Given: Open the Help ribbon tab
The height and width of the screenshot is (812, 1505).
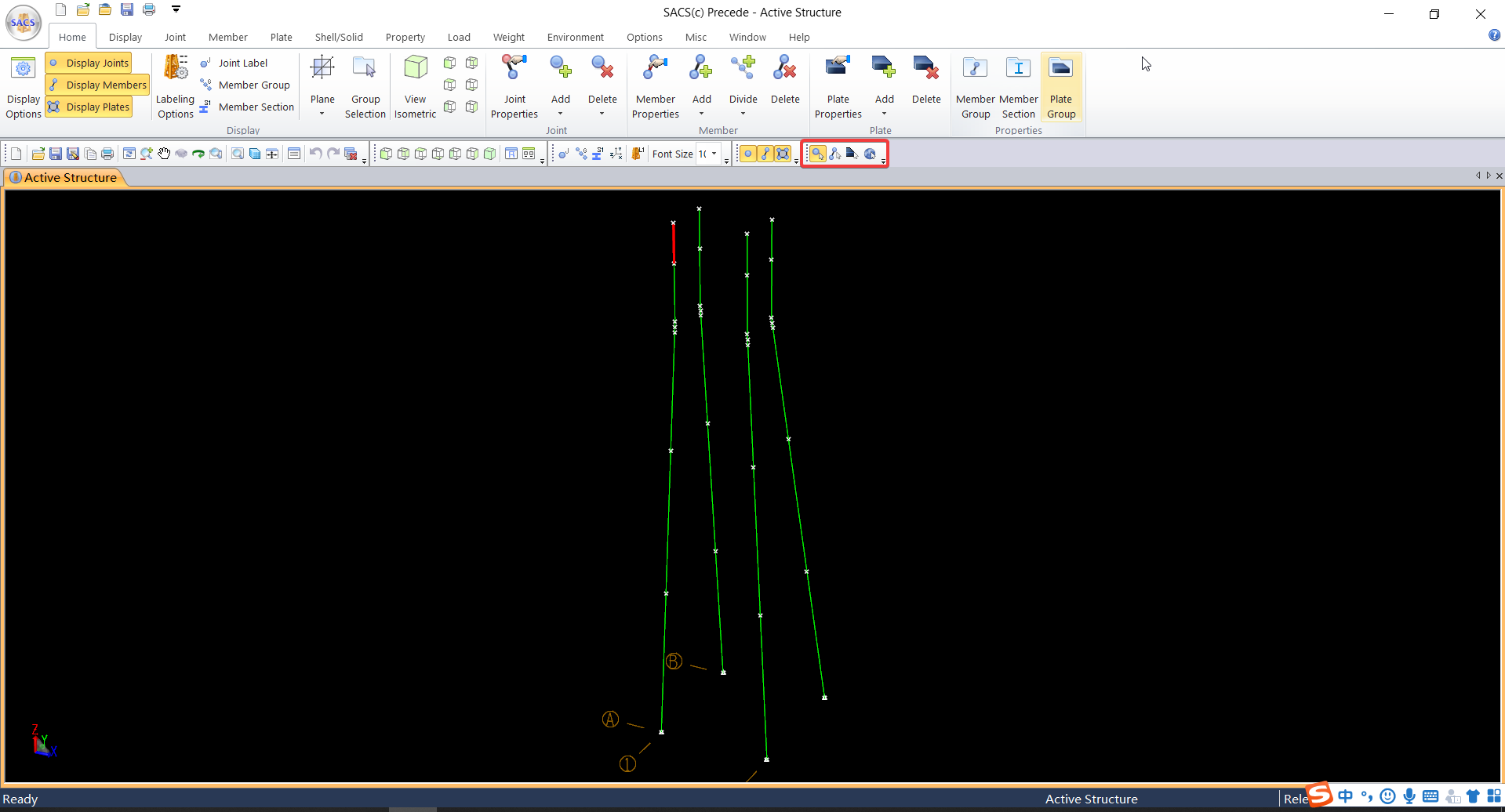Looking at the screenshot, I should pos(799,37).
